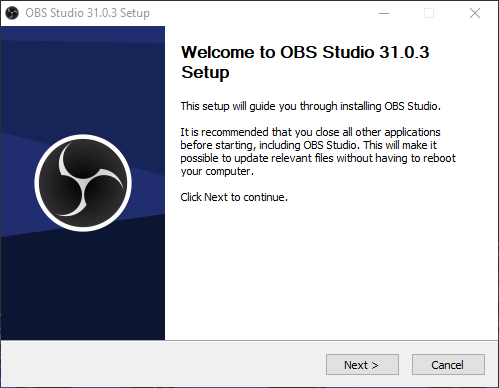This screenshot has height=388, width=499.
Task: Click the "It is recommended" paragraph line
Action: click(310, 132)
